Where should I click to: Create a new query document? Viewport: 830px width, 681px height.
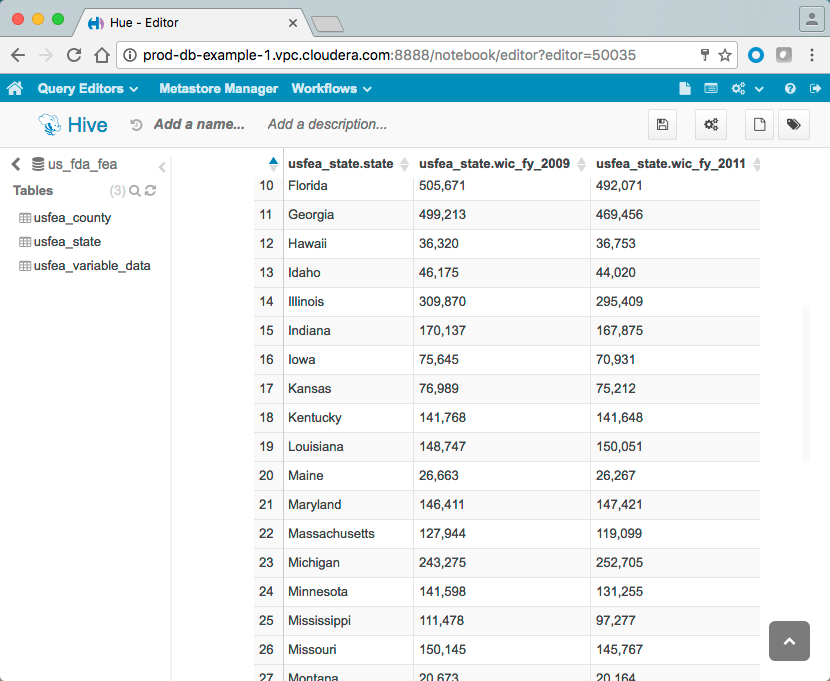(760, 125)
